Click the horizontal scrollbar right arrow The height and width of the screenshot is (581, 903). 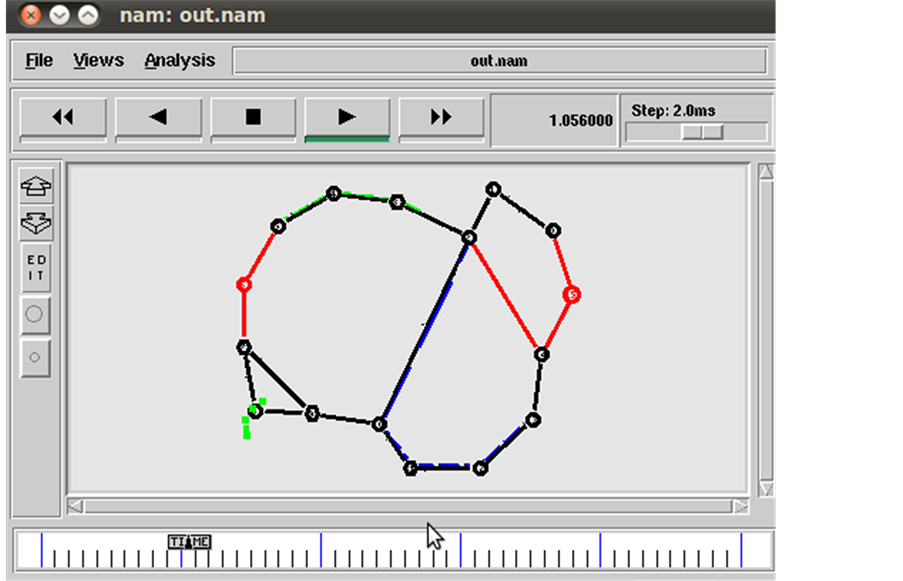click(x=739, y=507)
